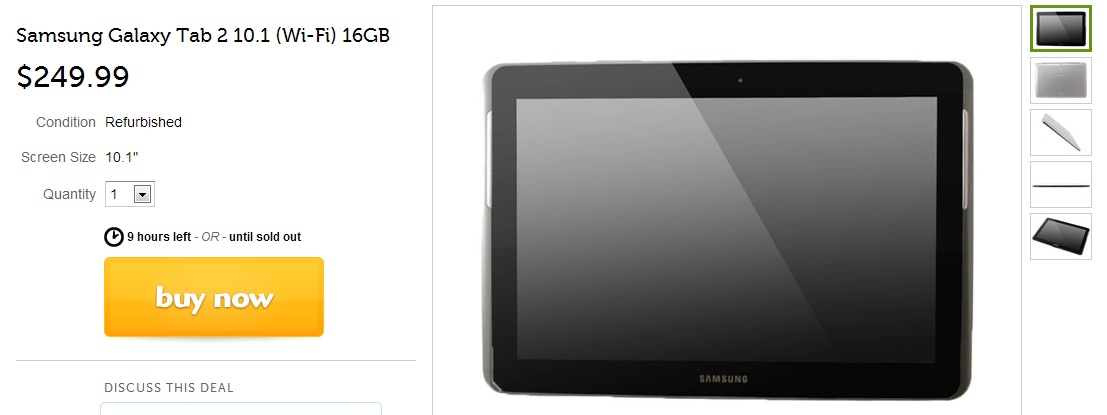Viewport: 1107px width, 415px height.
Task: Select the Quantity box showing 1
Action: click(x=130, y=194)
